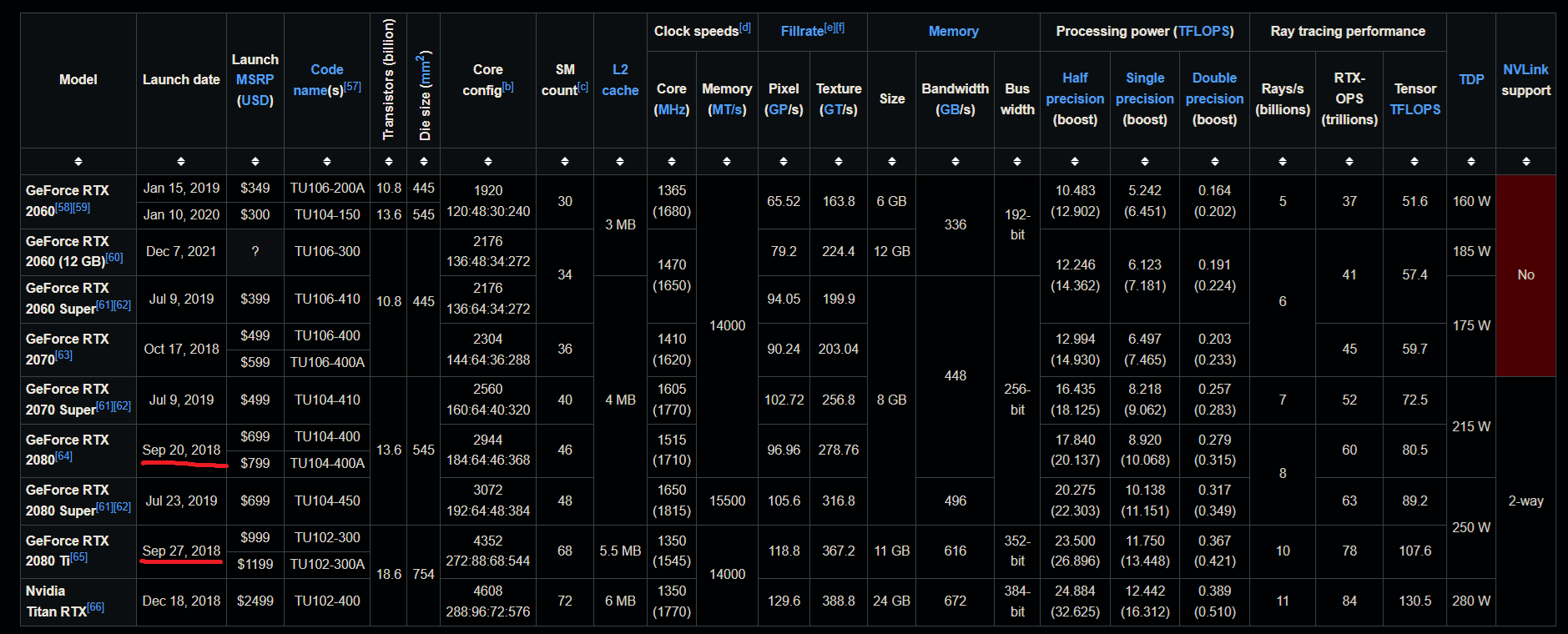Open footnote [57] next to Code name(s)
Image resolution: width=1568 pixels, height=634 pixels.
click(x=352, y=87)
